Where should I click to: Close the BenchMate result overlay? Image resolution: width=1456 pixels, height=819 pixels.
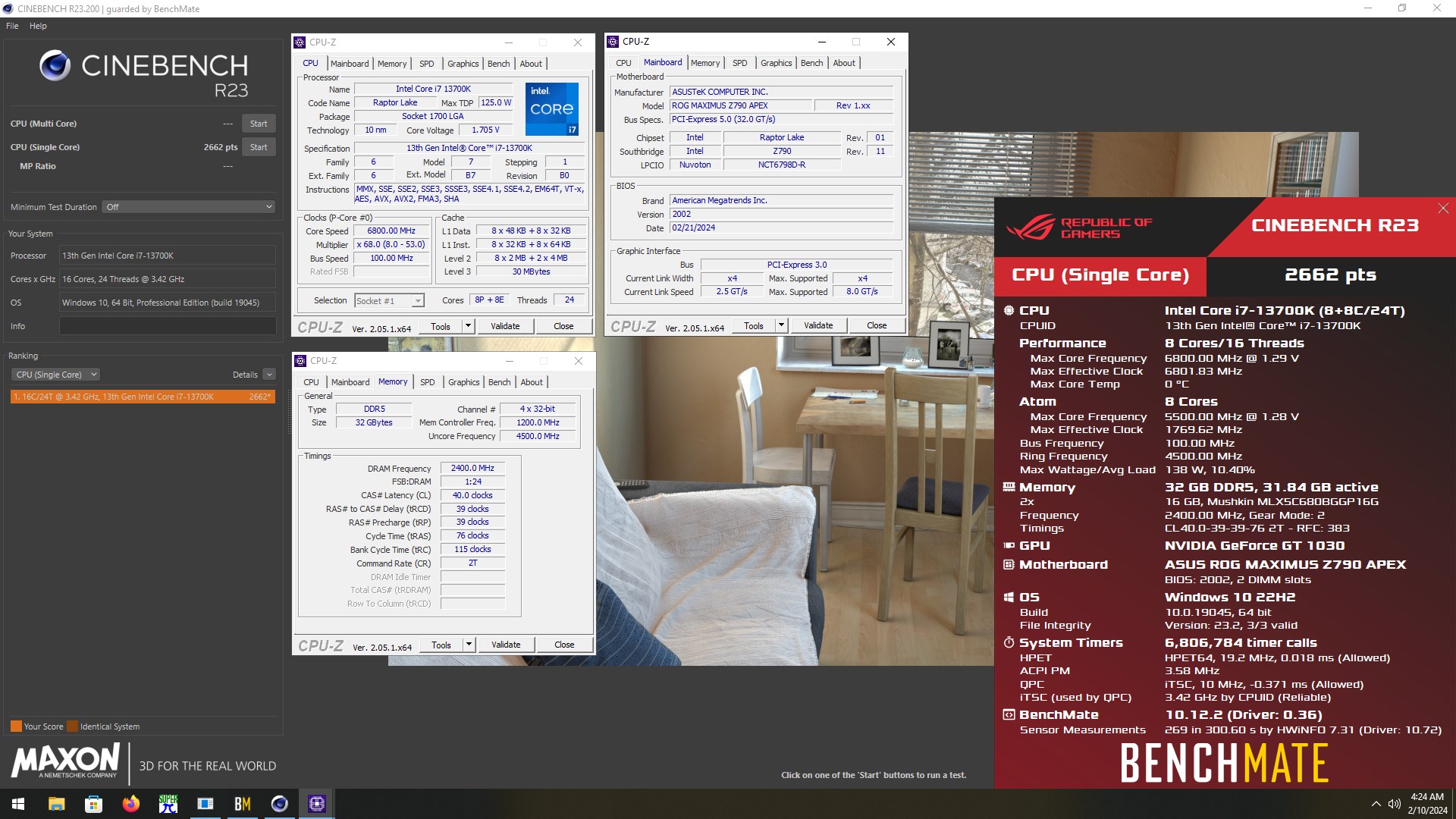click(x=1442, y=208)
